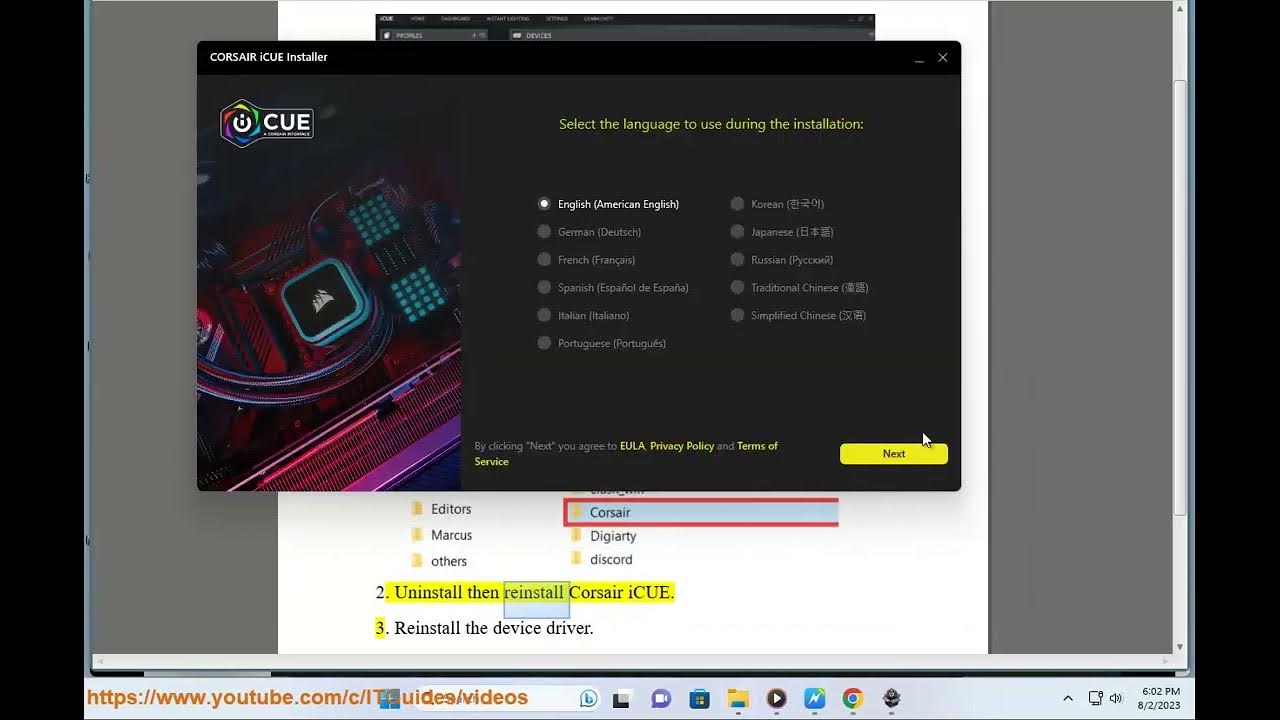The height and width of the screenshot is (720, 1280).
Task: Open Task View from the taskbar
Action: [622, 698]
